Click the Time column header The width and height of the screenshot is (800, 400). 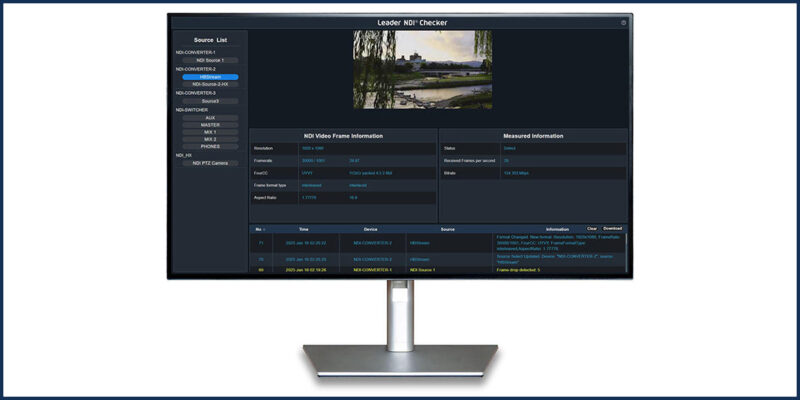point(304,230)
